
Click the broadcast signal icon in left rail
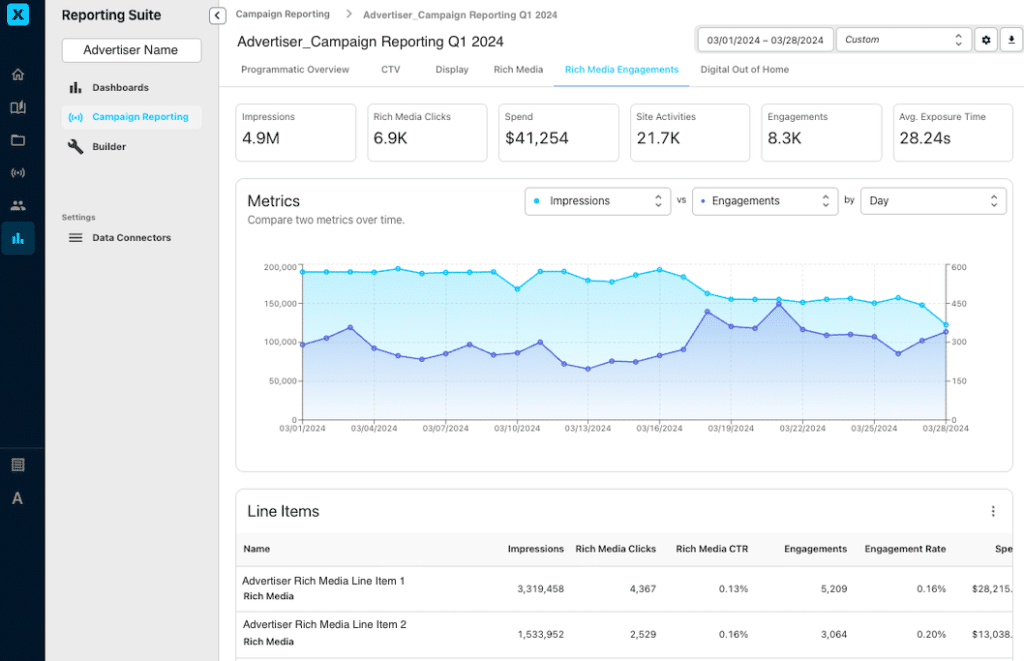click(x=18, y=173)
